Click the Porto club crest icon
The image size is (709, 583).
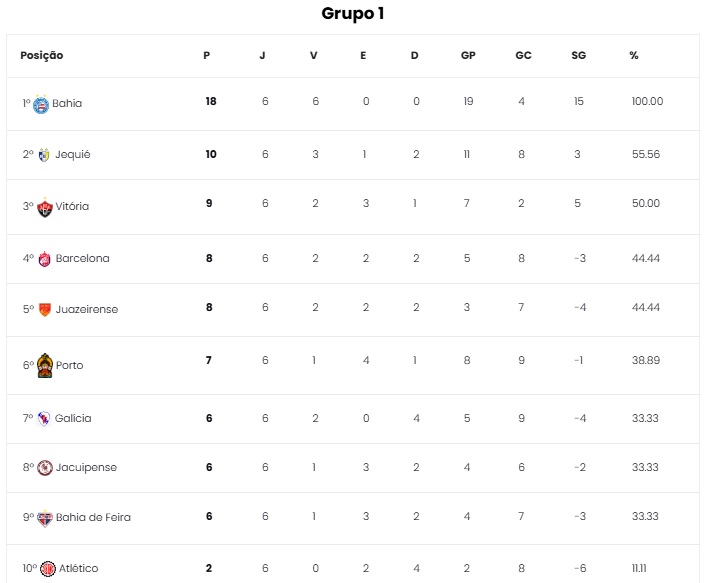pyautogui.click(x=44, y=365)
